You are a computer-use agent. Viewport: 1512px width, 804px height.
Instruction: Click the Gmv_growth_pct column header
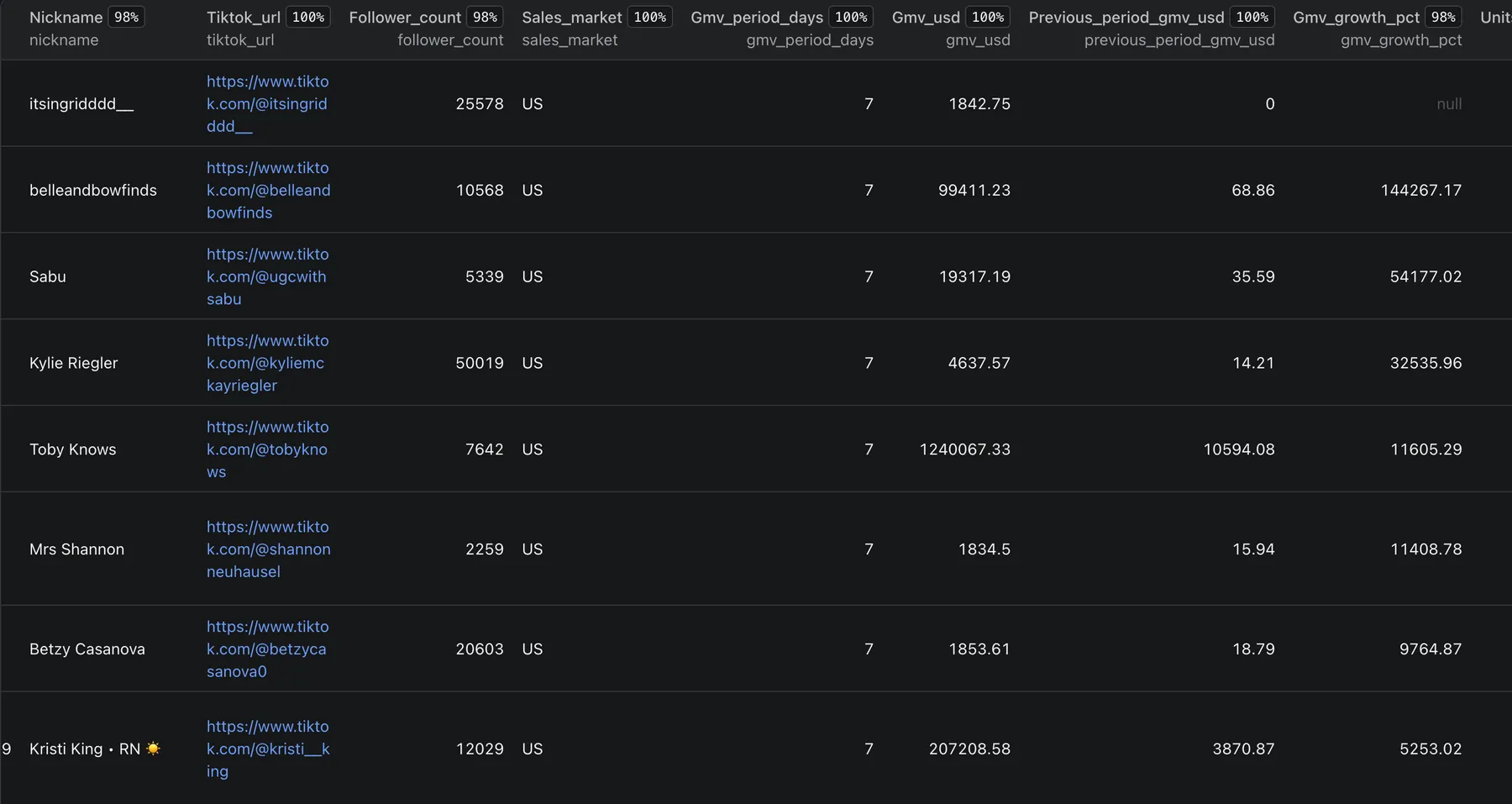pyautogui.click(x=1357, y=18)
